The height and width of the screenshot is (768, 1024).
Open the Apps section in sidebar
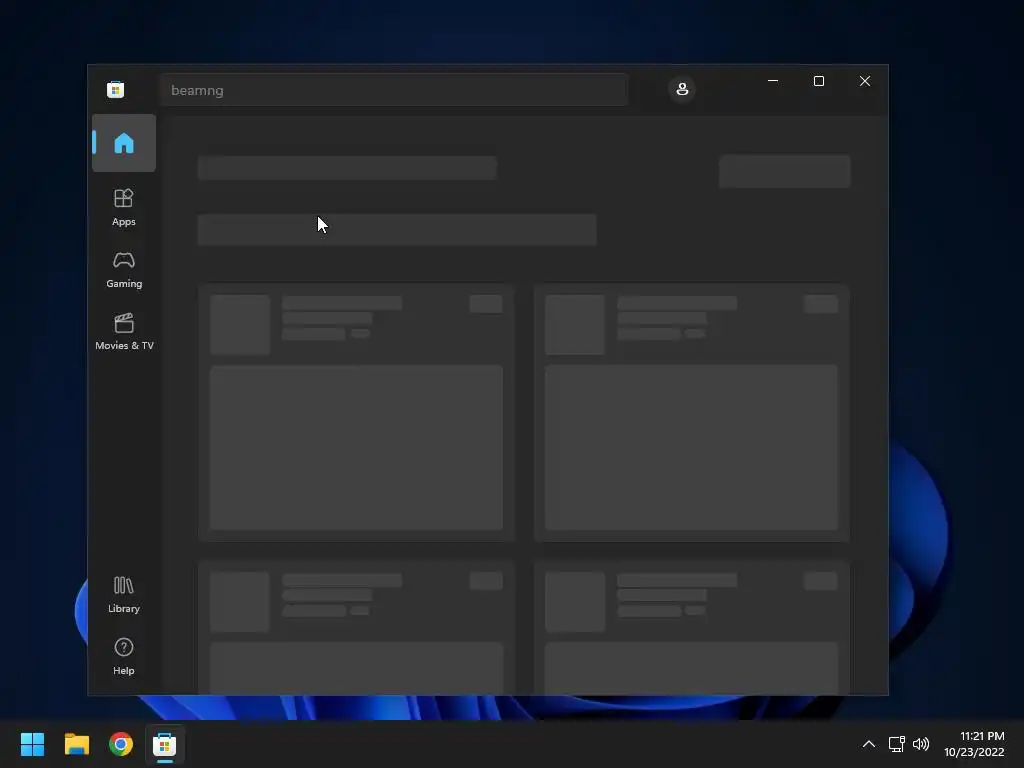123,207
